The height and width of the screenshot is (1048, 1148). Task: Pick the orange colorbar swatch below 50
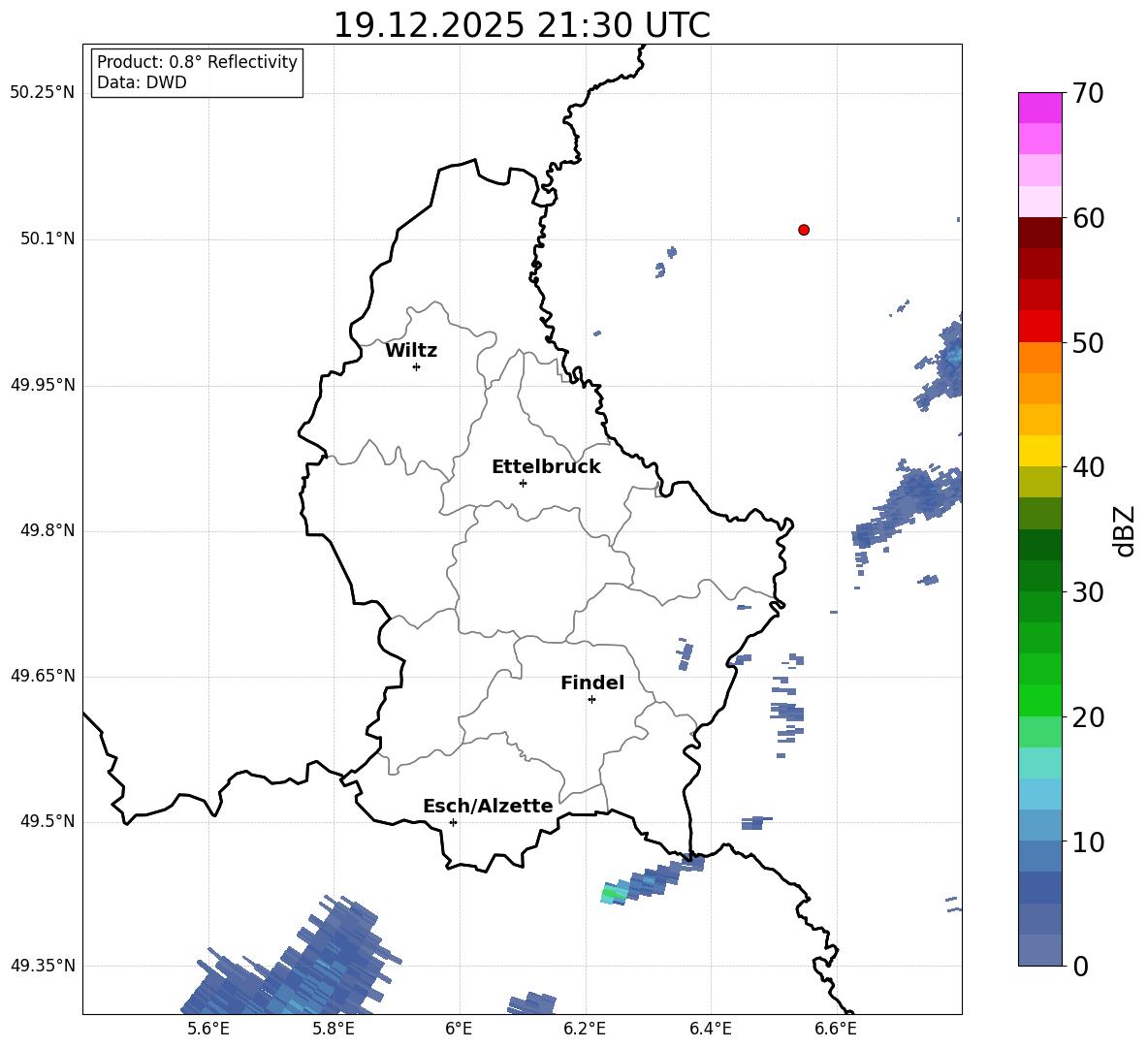pos(1039,357)
